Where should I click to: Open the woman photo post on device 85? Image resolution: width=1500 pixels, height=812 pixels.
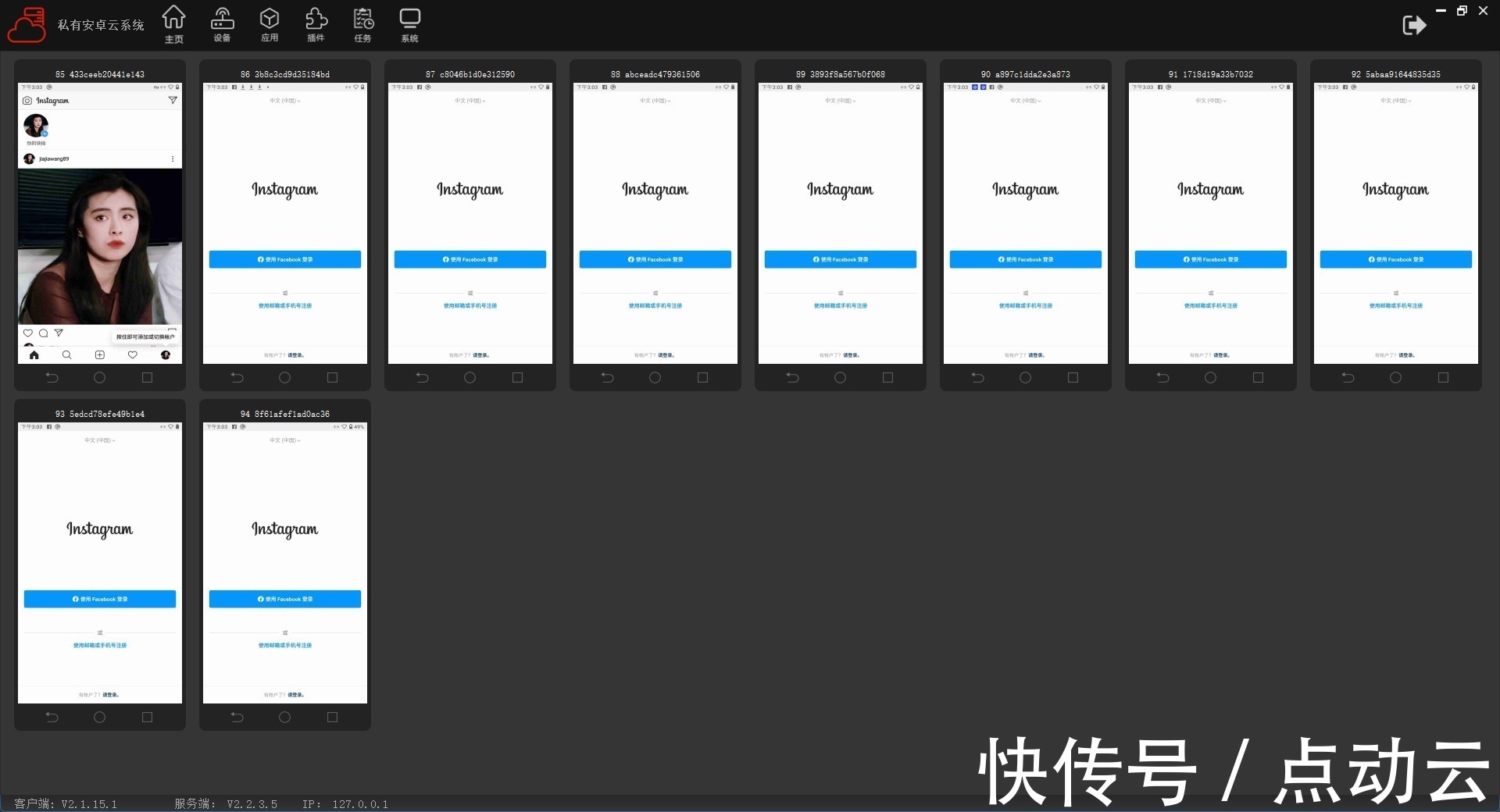click(100, 246)
